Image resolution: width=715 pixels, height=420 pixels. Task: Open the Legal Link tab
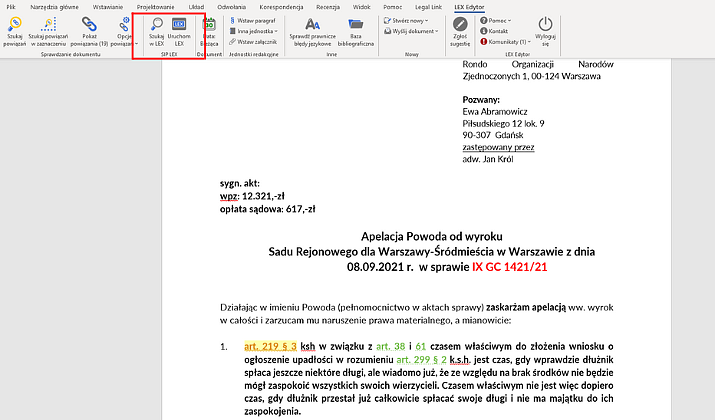(x=427, y=7)
